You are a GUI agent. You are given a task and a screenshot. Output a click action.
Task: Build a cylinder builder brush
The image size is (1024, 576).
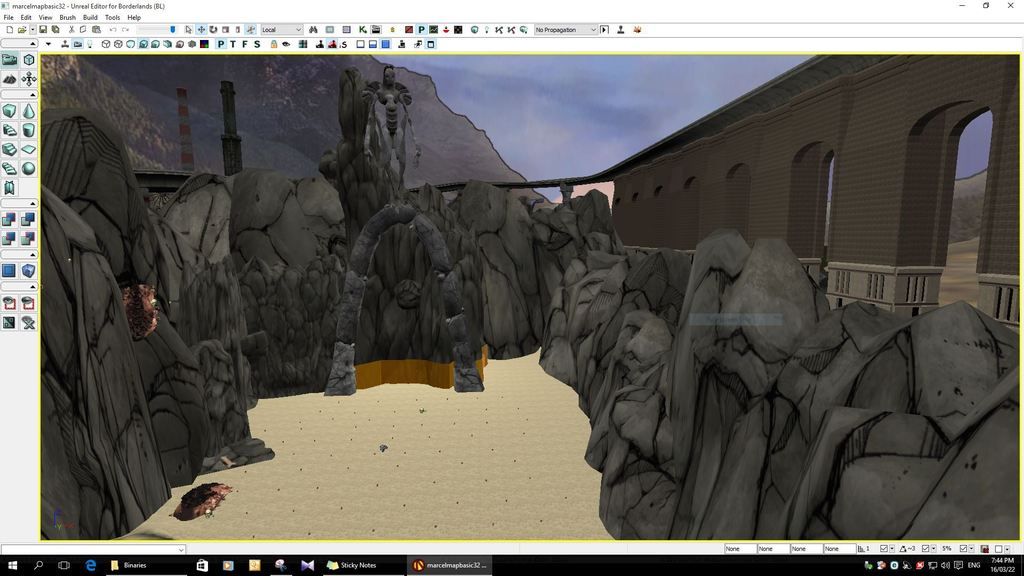[29, 131]
